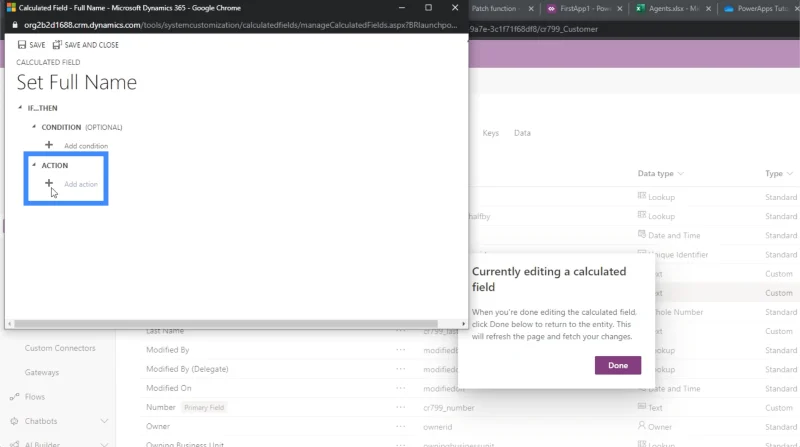Open Flows in the left navigation
Viewport: 800px width, 447px height.
(35, 396)
